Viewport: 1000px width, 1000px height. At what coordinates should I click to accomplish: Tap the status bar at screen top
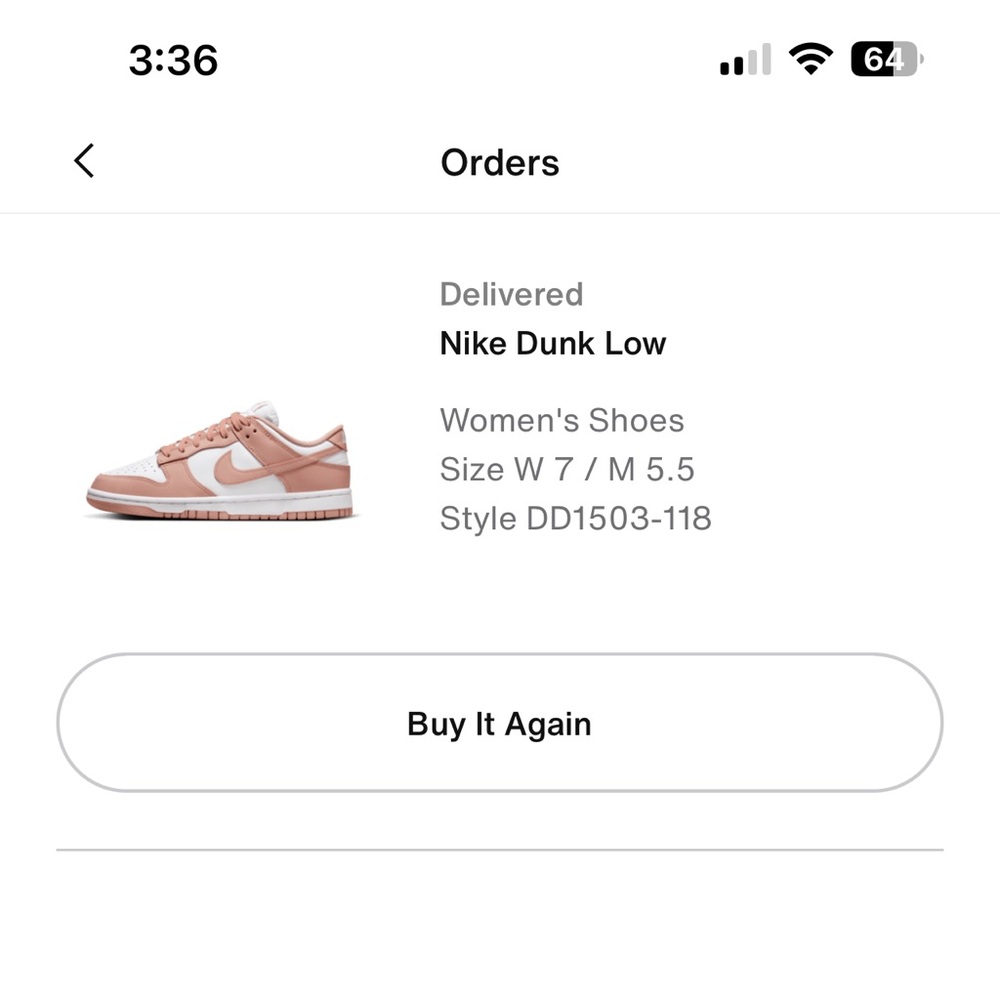[x=500, y=60]
